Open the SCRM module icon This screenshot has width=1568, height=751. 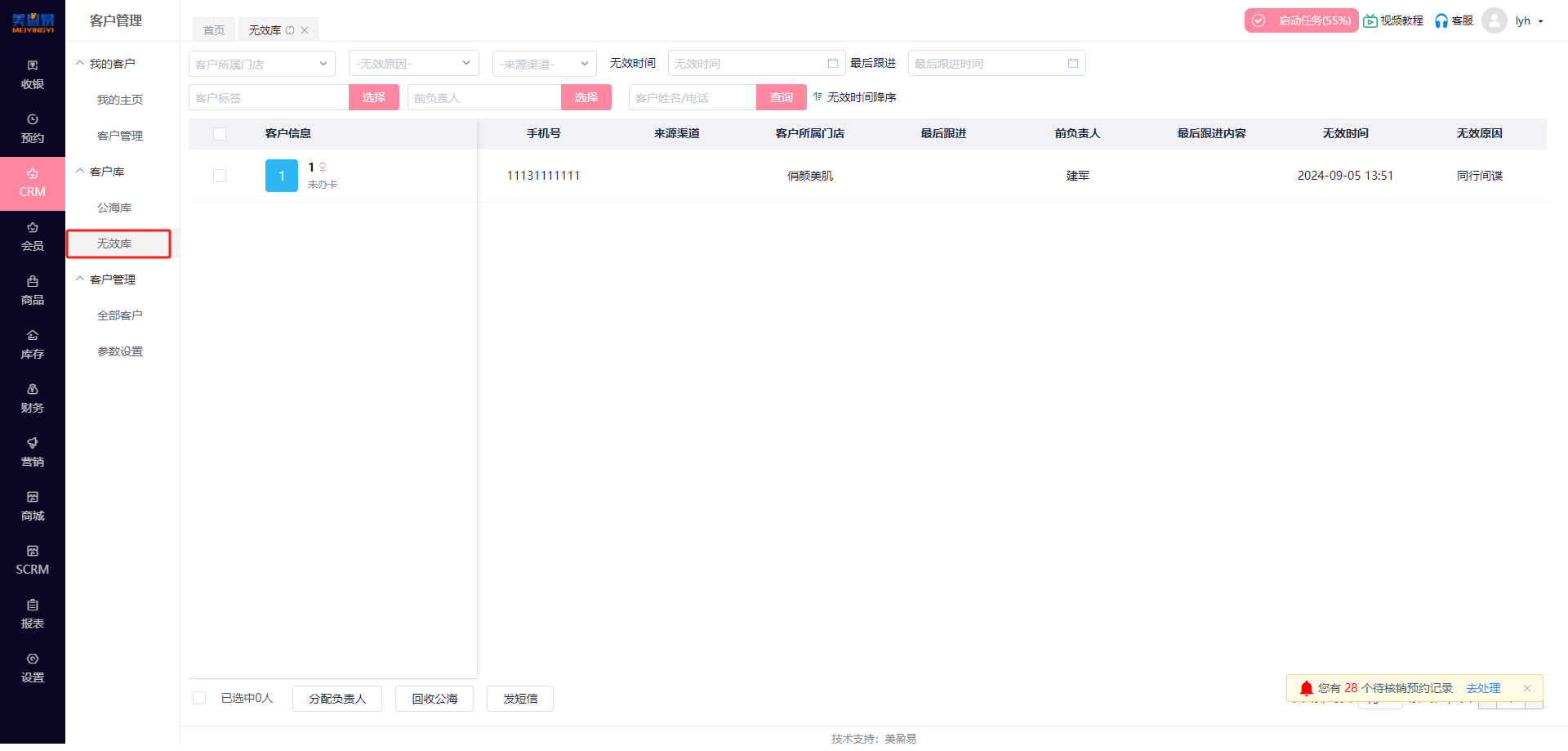(x=33, y=561)
